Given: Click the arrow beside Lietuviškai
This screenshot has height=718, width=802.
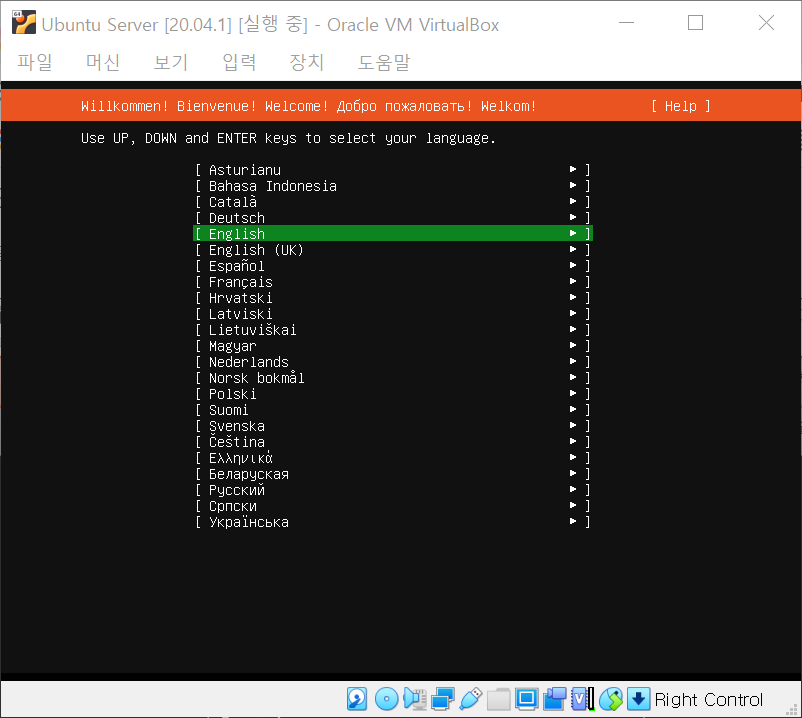Looking at the screenshot, I should (x=573, y=329).
